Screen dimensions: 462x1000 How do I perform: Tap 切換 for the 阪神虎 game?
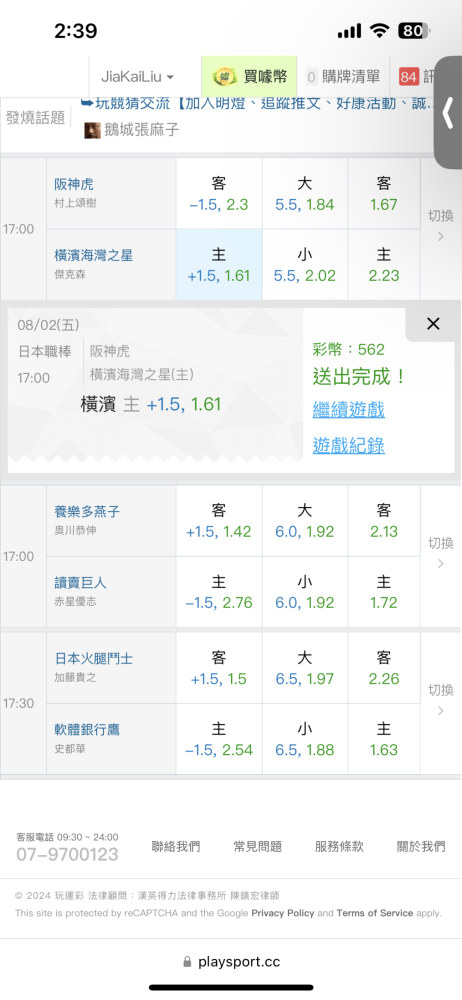[440, 226]
